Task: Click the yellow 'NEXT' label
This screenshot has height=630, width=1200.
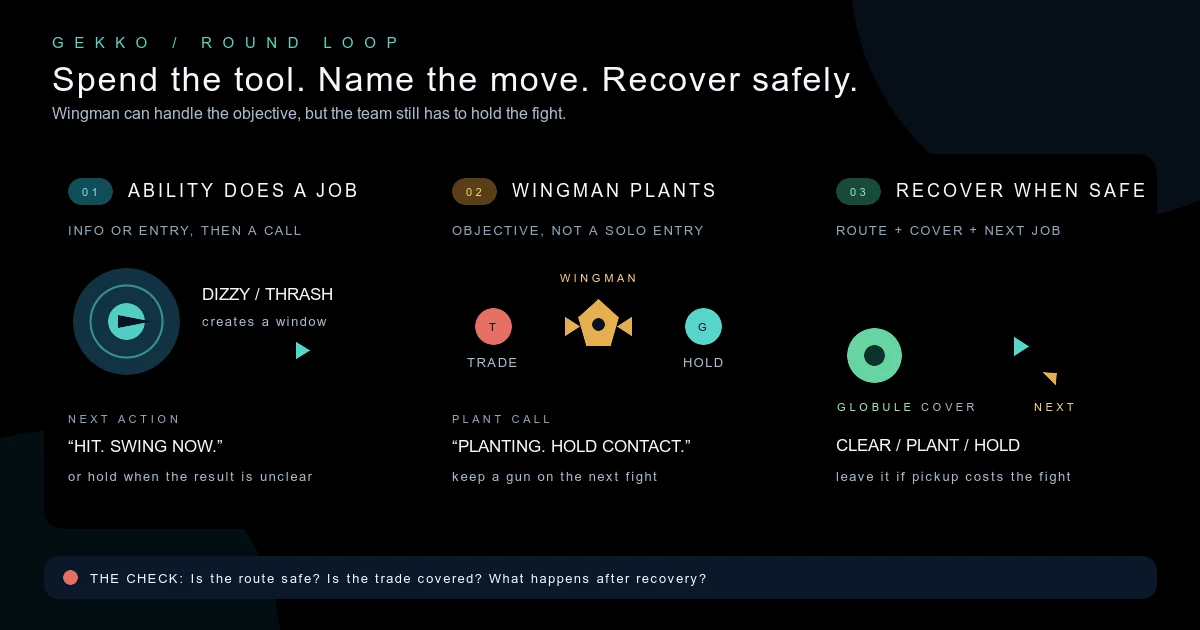Action: [x=1055, y=407]
